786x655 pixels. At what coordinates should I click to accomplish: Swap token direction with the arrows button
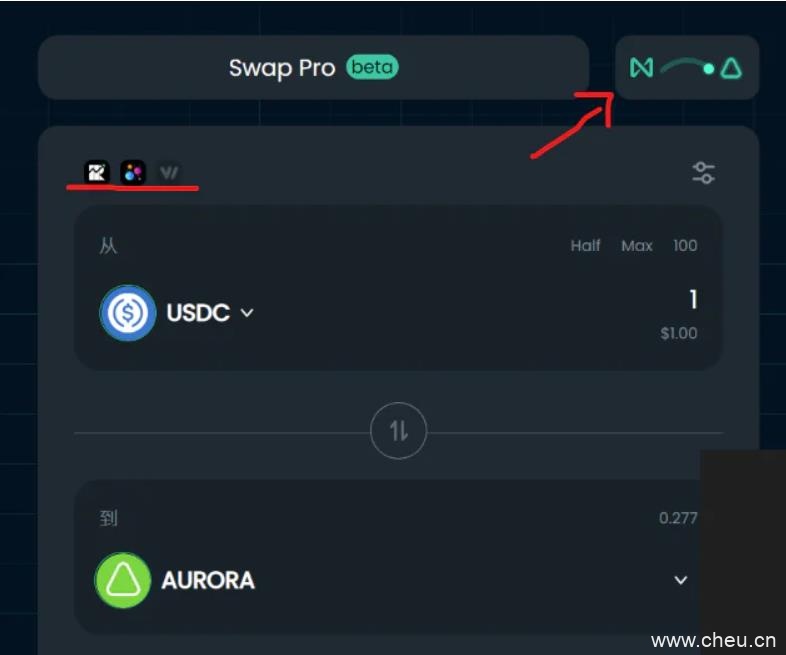click(399, 430)
